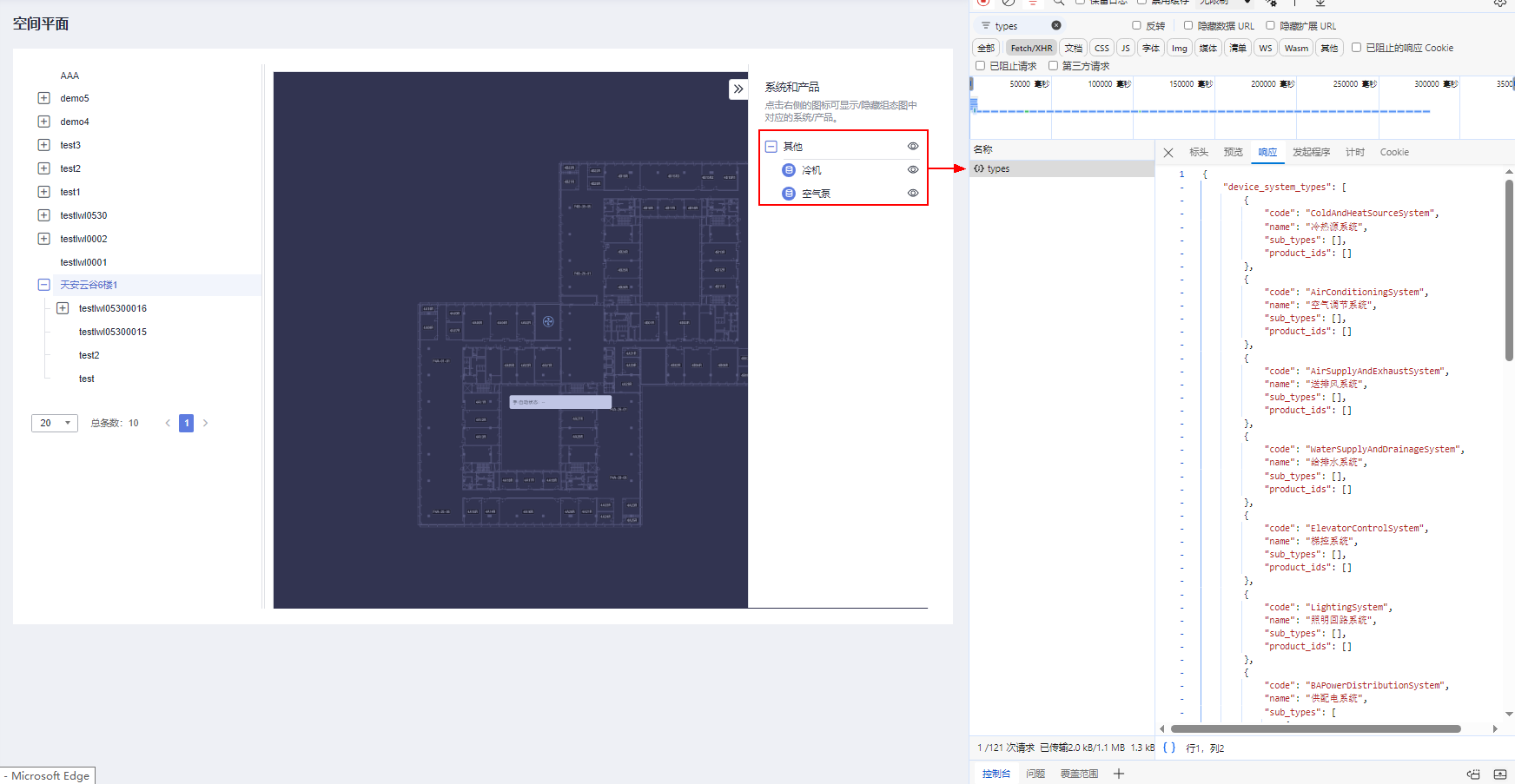Screen dimensions: 1515x784
Task: Enable 已阻止的响应 Cookie checkbox
Action: click(1356, 47)
